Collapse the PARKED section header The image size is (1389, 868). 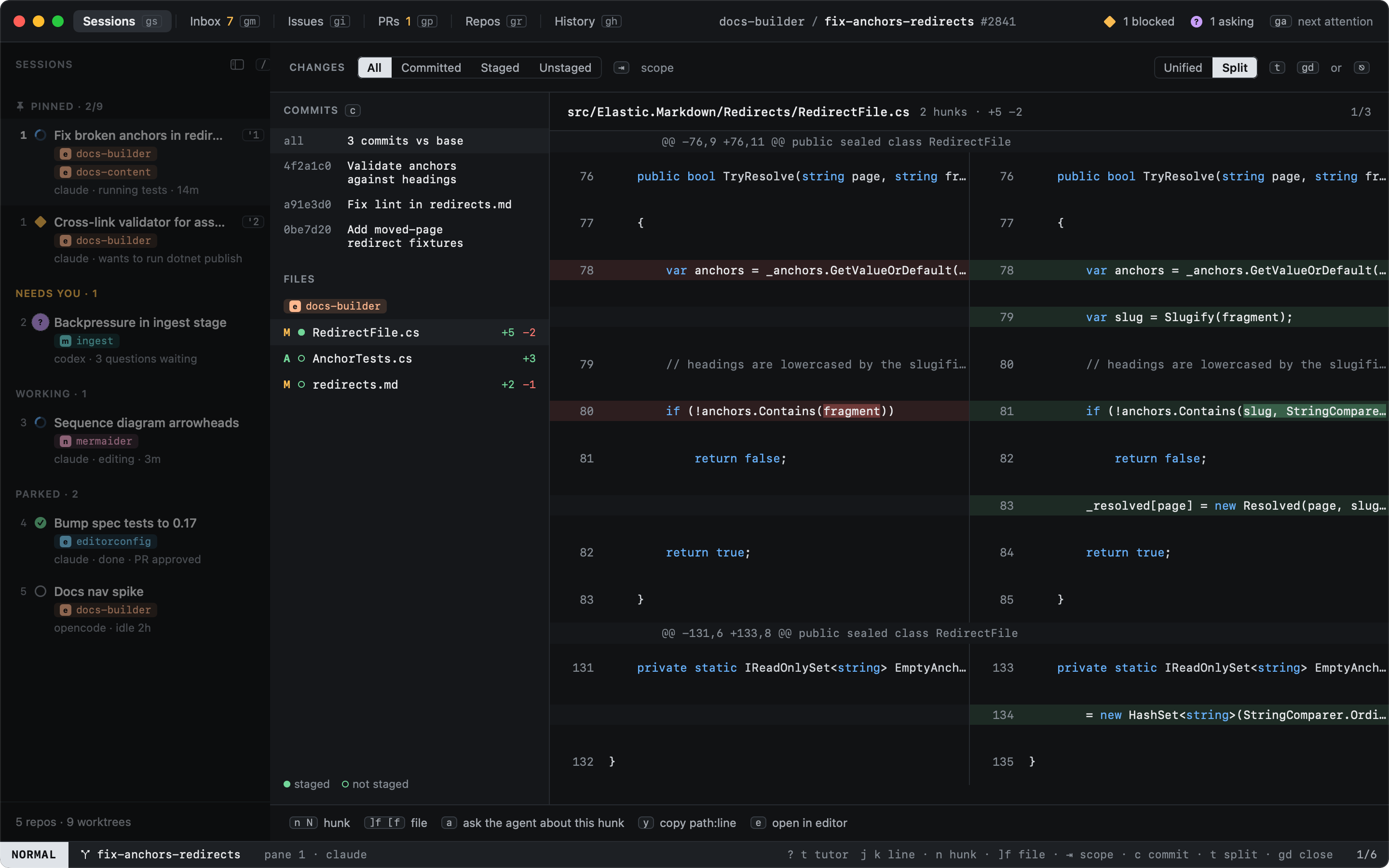[x=46, y=494]
